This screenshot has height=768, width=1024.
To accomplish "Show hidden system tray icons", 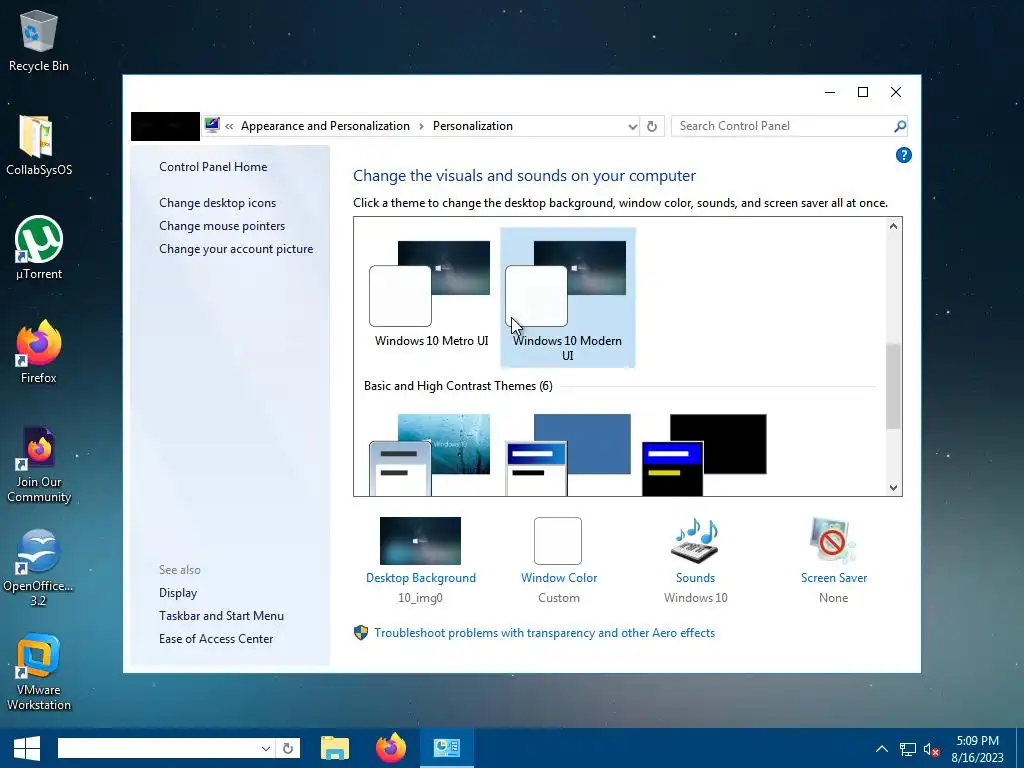I will (882, 748).
